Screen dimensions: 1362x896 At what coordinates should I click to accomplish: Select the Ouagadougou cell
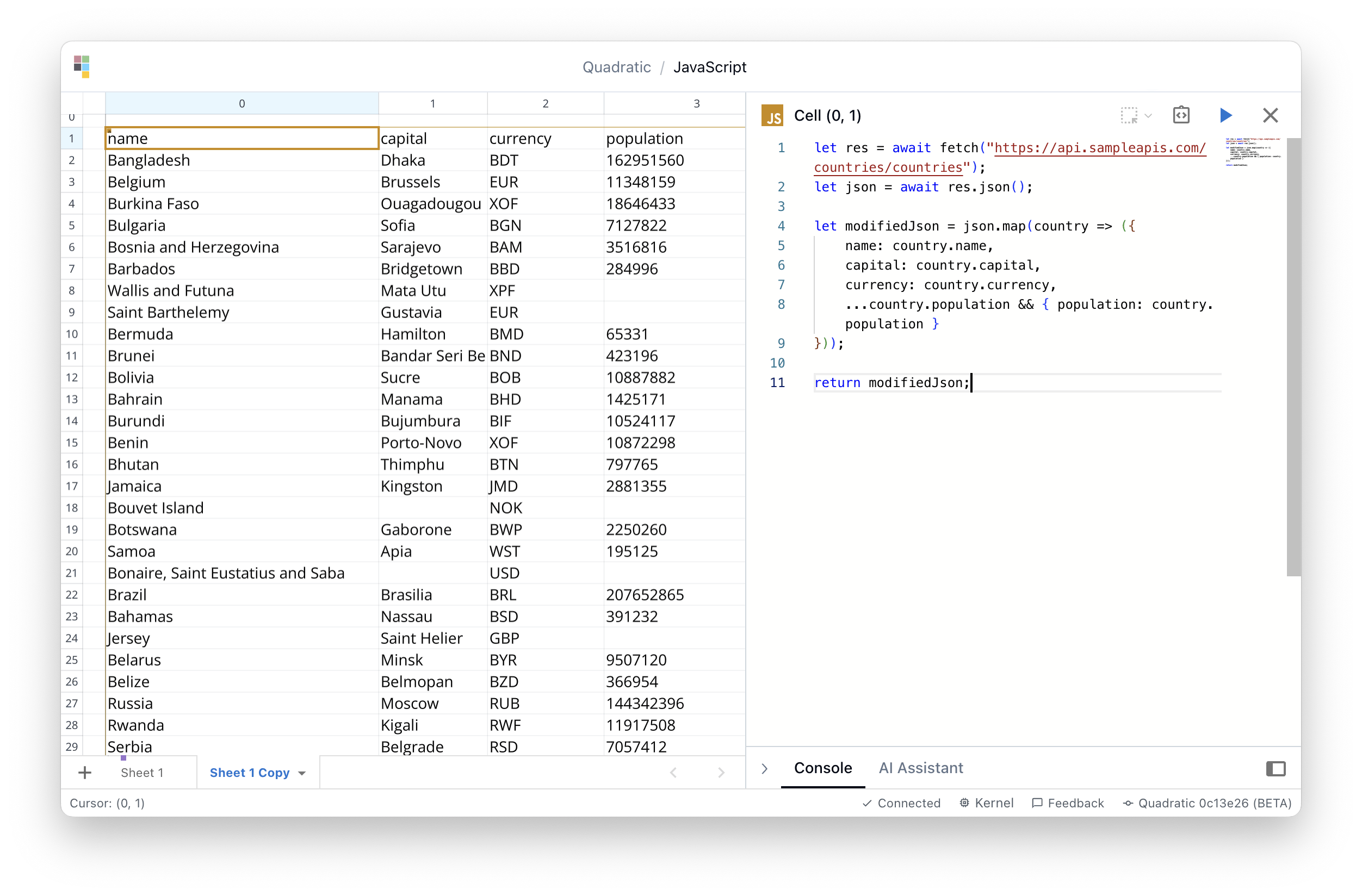pos(432,204)
